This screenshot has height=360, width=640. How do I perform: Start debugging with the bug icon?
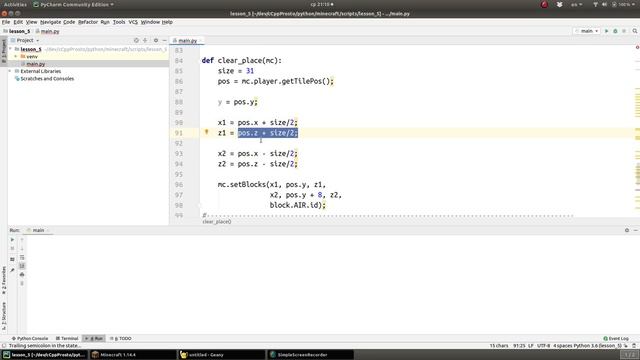[x=616, y=31]
